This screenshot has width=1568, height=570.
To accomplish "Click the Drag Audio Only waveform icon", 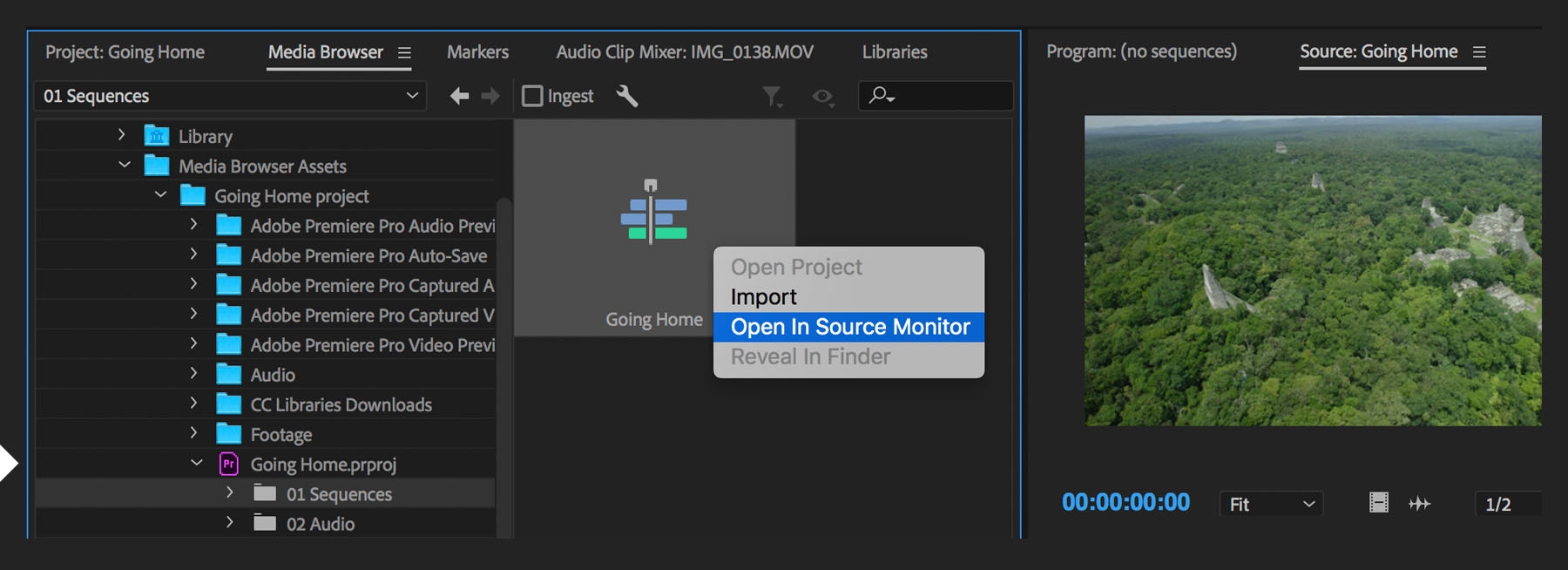I will point(1420,503).
